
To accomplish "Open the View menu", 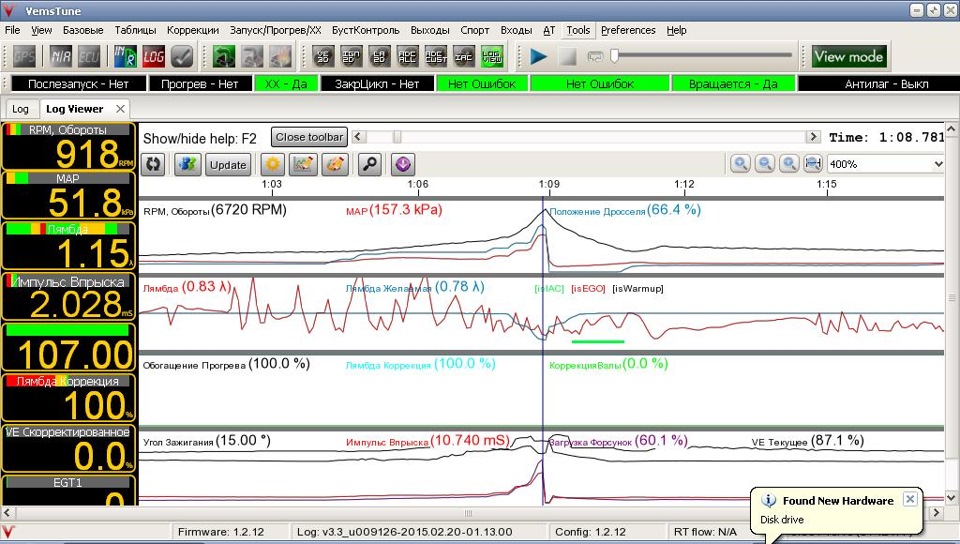I will click(42, 30).
